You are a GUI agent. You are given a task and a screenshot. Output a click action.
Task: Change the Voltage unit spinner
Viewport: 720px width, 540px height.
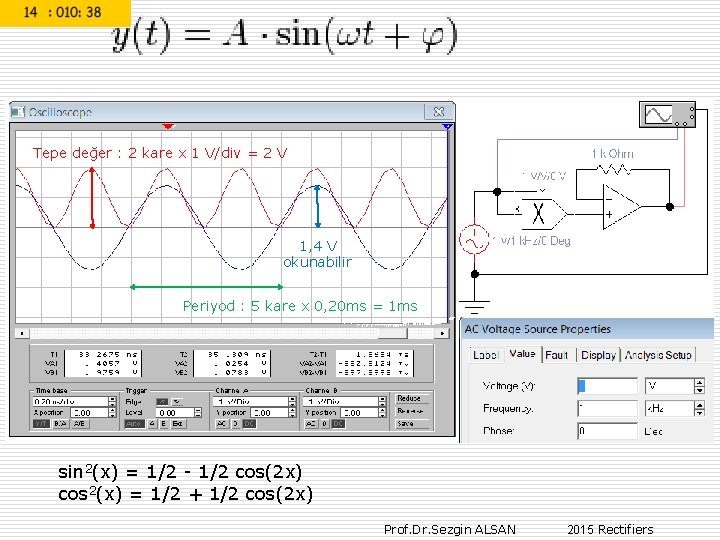click(x=699, y=386)
